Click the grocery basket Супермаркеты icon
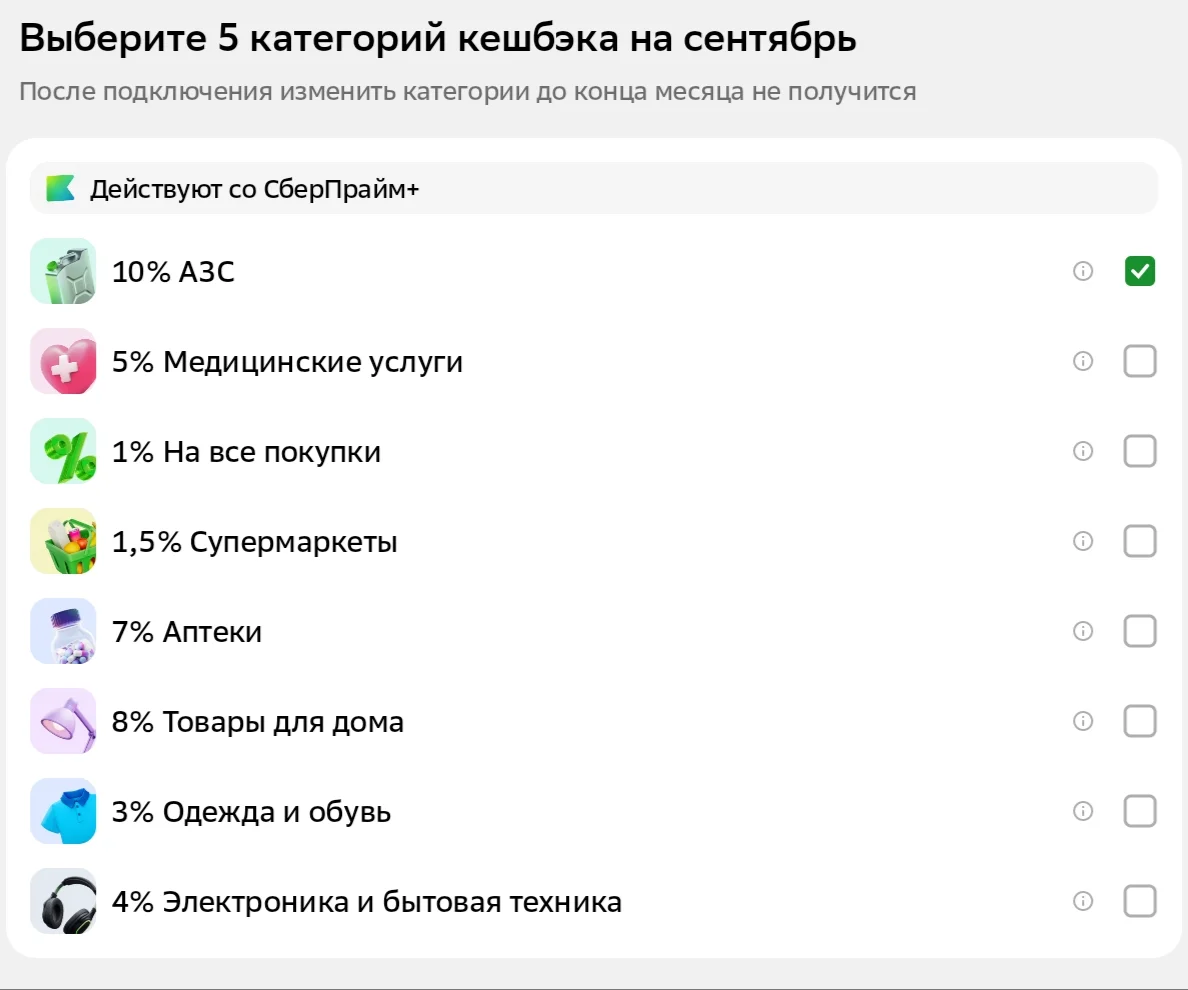 pyautogui.click(x=64, y=541)
